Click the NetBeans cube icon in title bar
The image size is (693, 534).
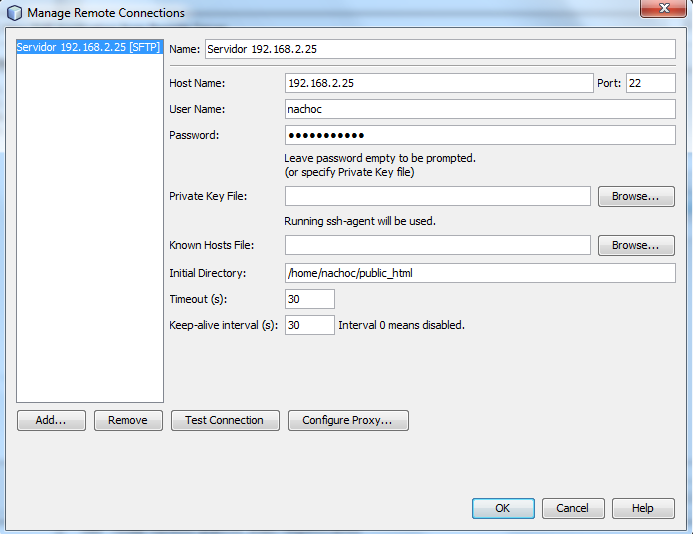(x=14, y=13)
